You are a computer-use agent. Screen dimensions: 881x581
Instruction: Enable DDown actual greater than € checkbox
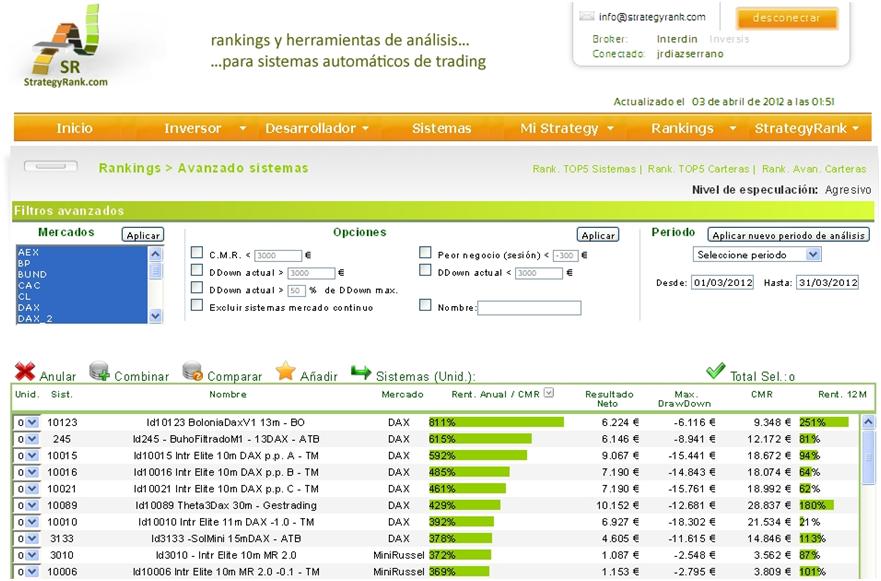click(197, 270)
